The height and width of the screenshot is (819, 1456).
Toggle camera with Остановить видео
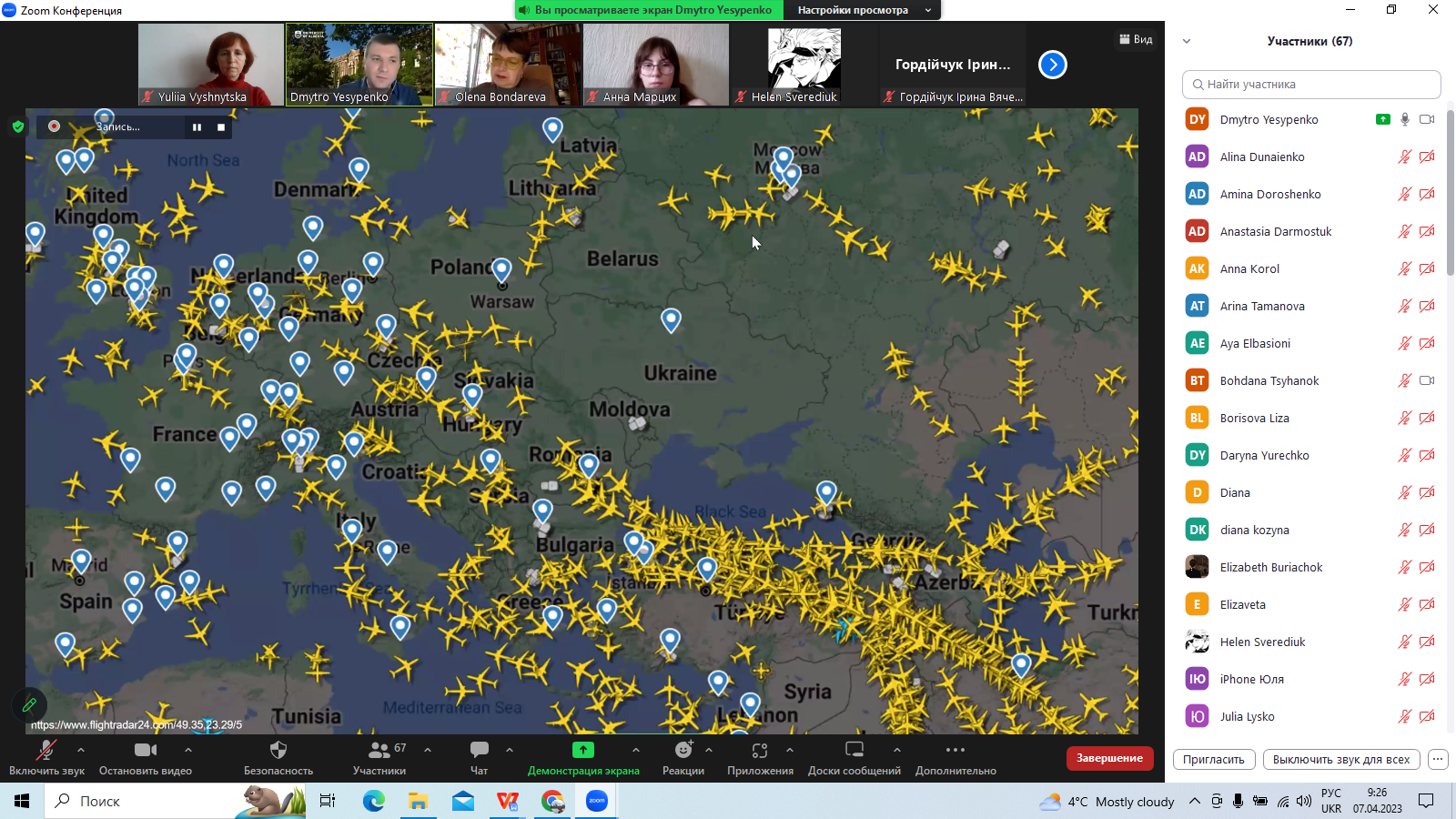coord(146,750)
